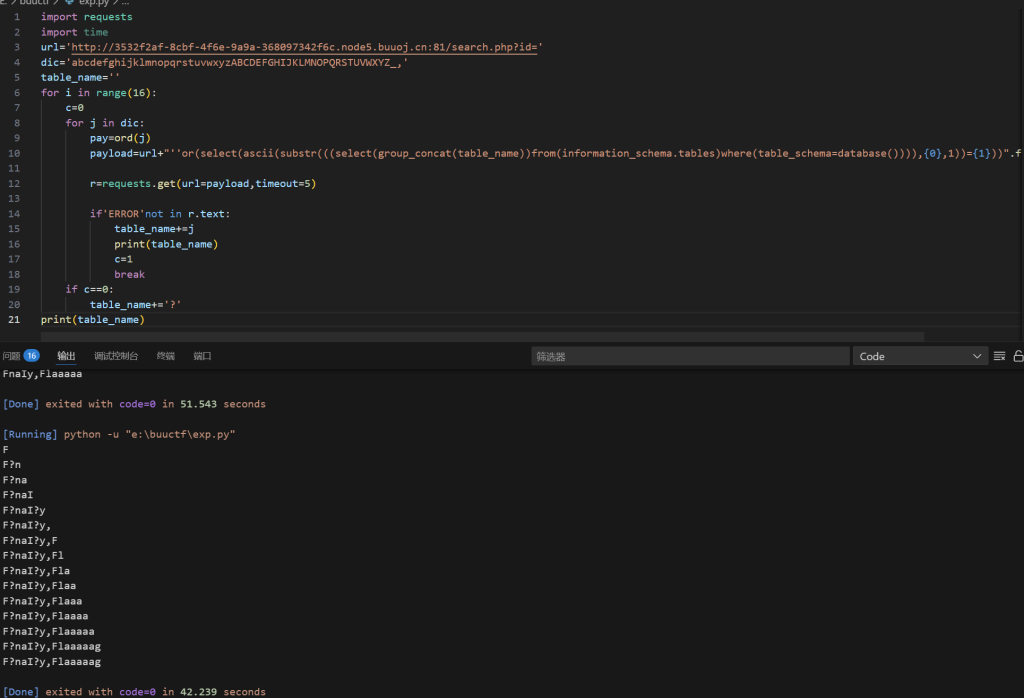Click the 'pay=ord(j)' line
1024x698 pixels.
[120, 138]
